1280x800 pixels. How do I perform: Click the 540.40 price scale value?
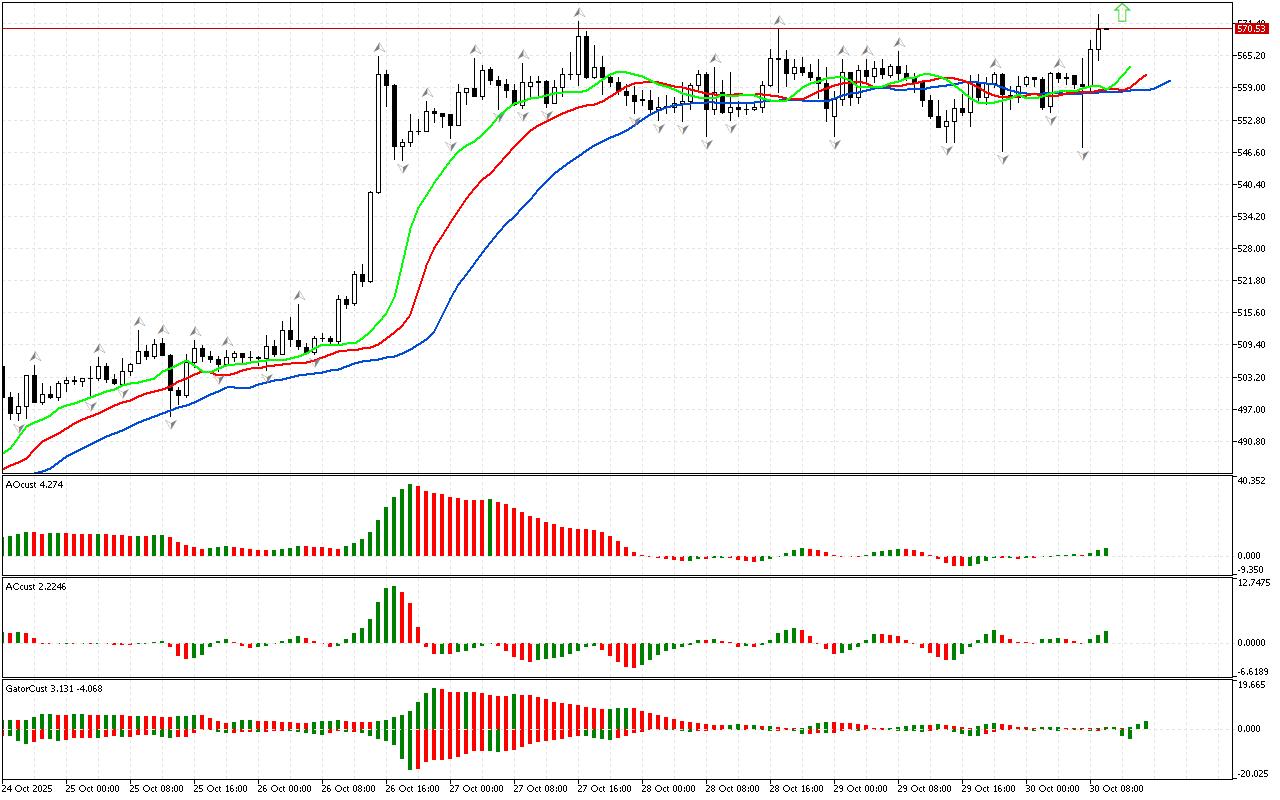click(1252, 185)
